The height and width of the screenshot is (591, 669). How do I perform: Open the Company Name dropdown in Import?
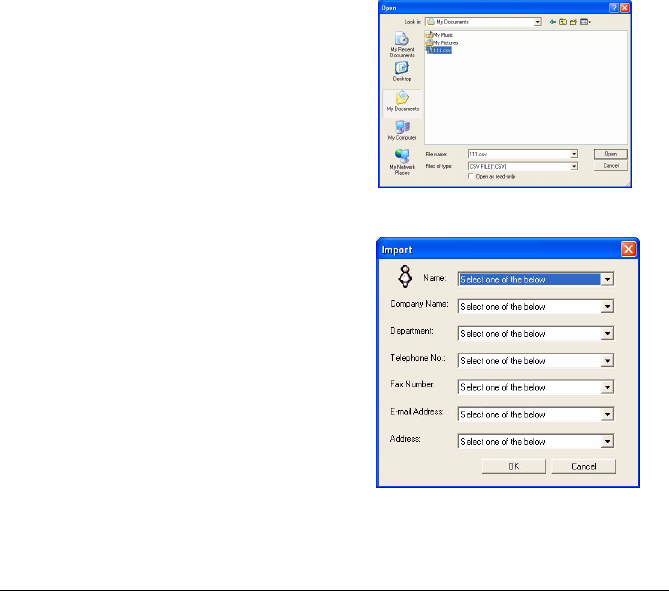[607, 306]
